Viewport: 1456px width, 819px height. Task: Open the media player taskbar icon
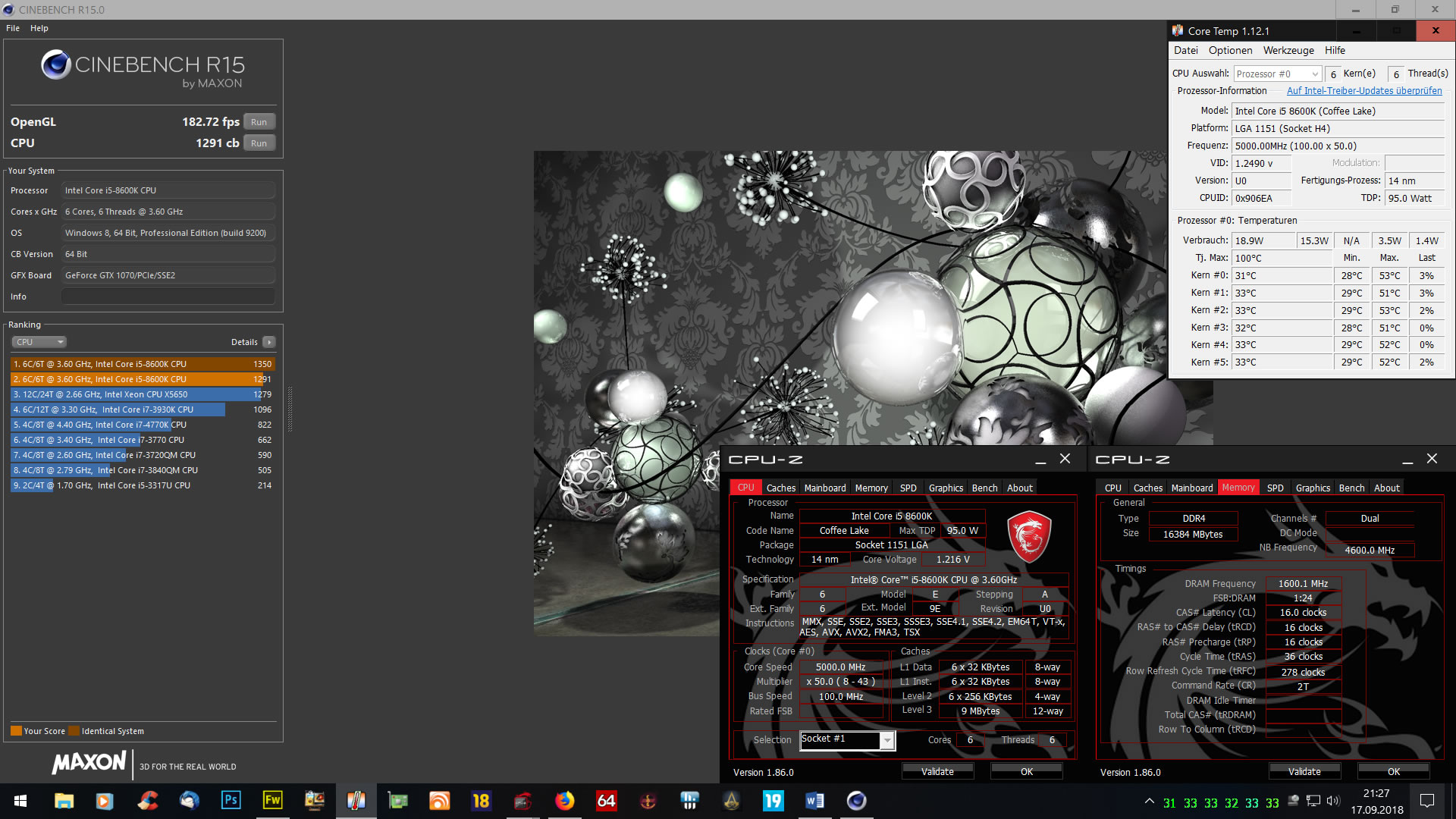[105, 801]
